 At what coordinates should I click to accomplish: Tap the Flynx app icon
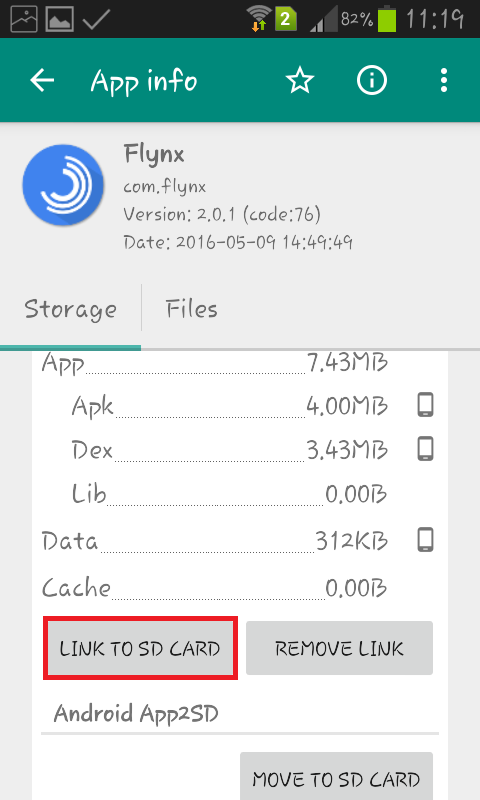(63, 185)
